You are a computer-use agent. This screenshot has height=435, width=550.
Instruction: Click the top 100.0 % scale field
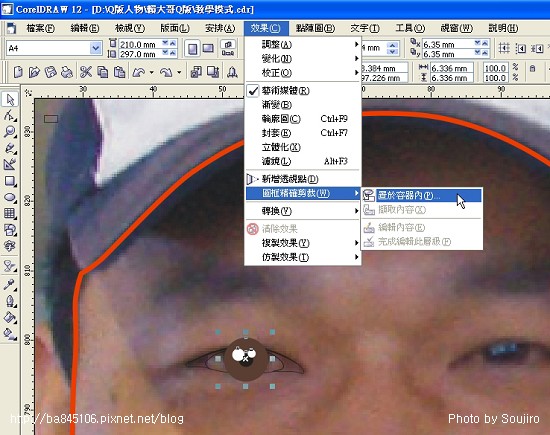[x=495, y=68]
